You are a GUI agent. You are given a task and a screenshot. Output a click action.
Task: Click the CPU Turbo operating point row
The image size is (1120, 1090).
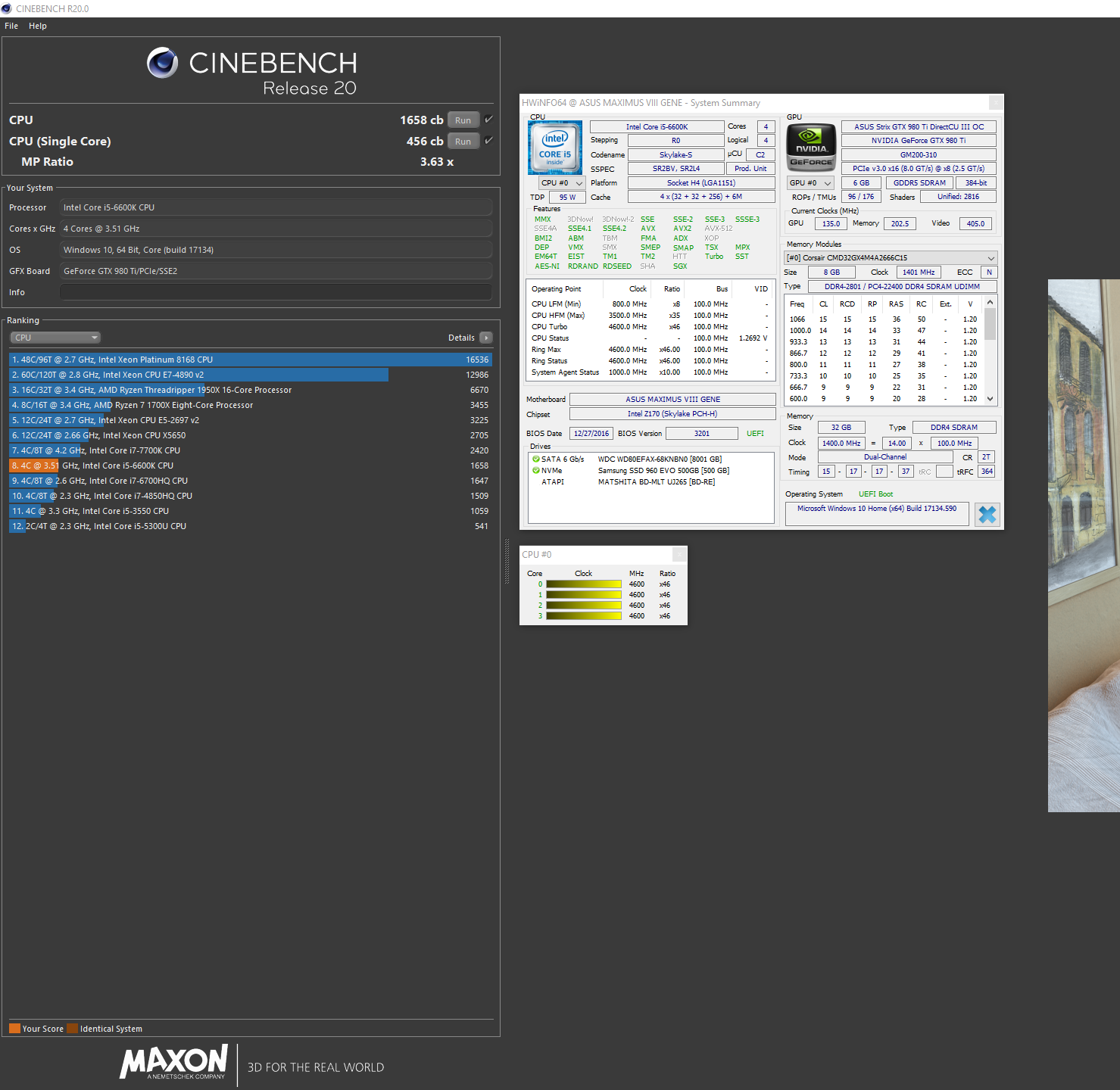point(650,327)
